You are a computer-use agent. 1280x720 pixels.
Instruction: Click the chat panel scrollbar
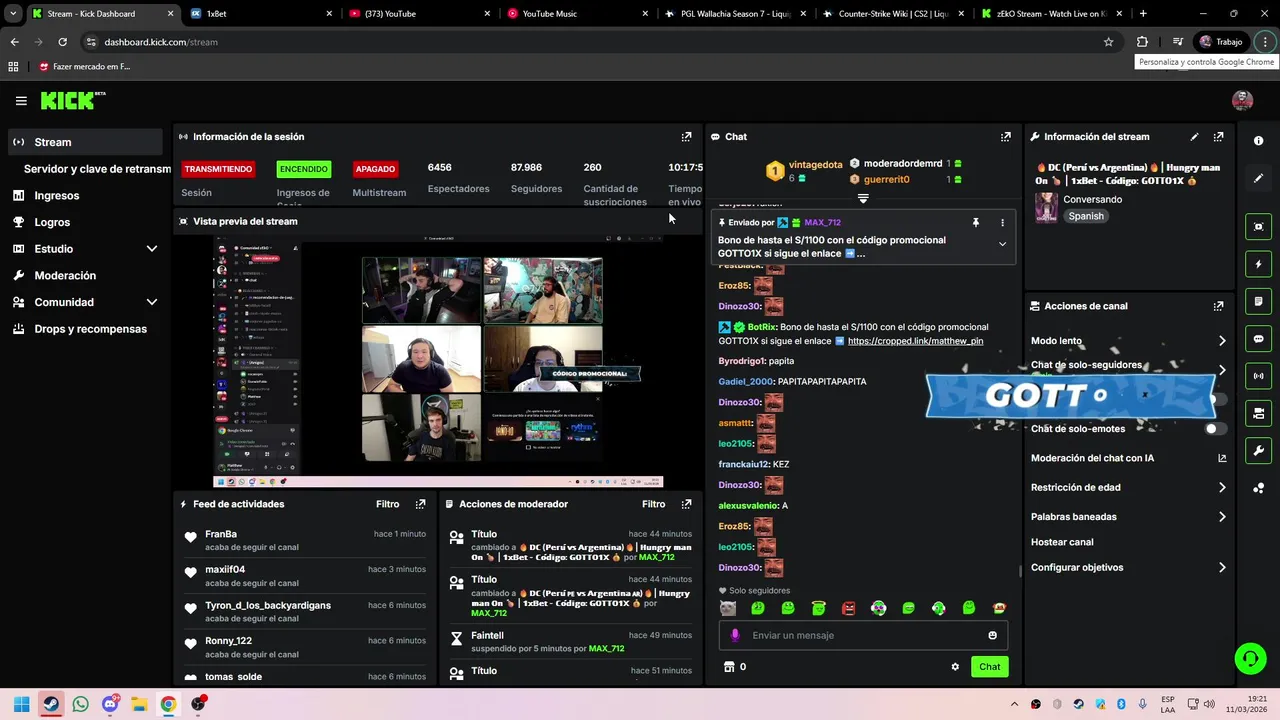[1019, 571]
